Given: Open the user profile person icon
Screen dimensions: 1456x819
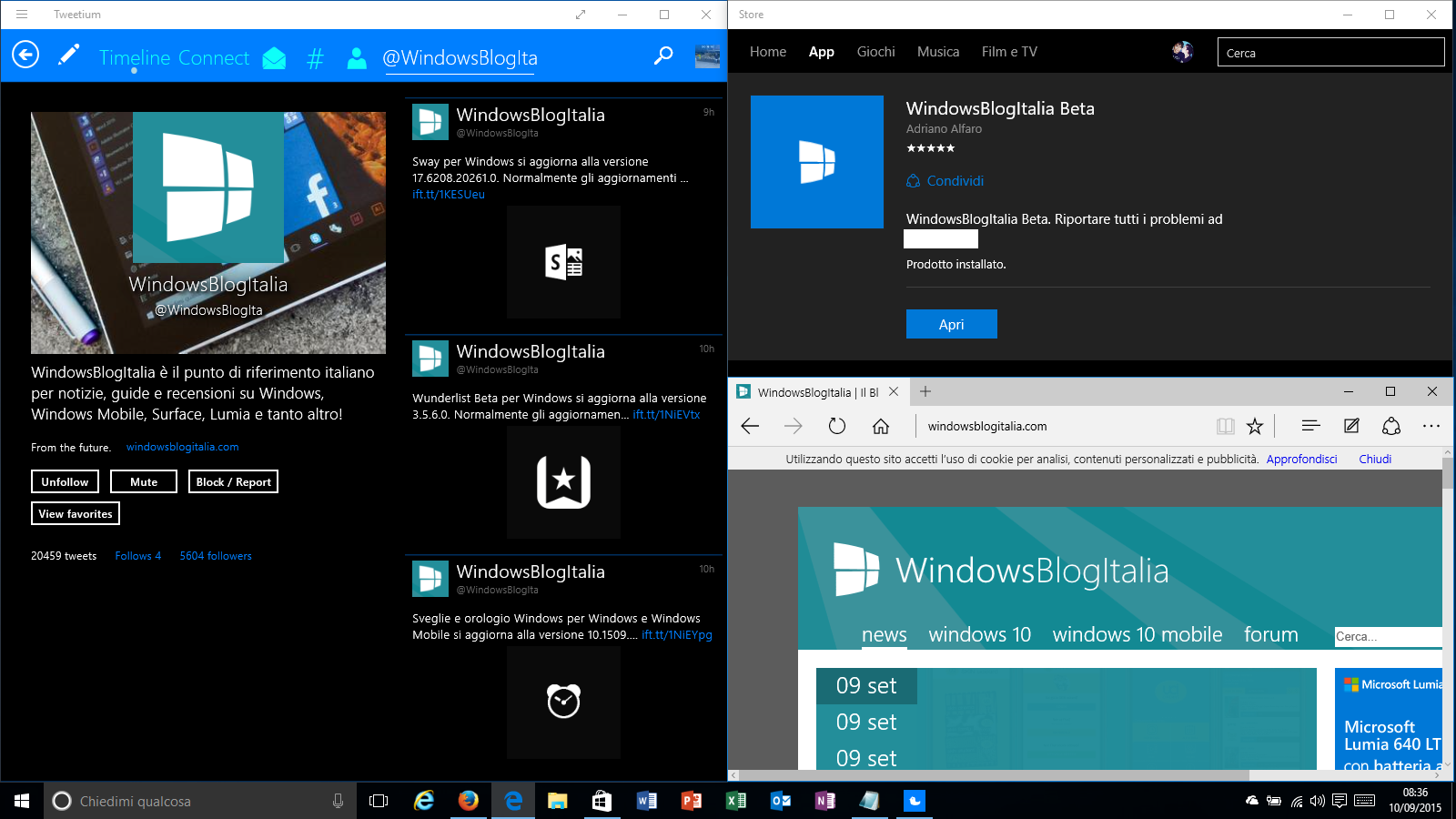Looking at the screenshot, I should tap(357, 58).
